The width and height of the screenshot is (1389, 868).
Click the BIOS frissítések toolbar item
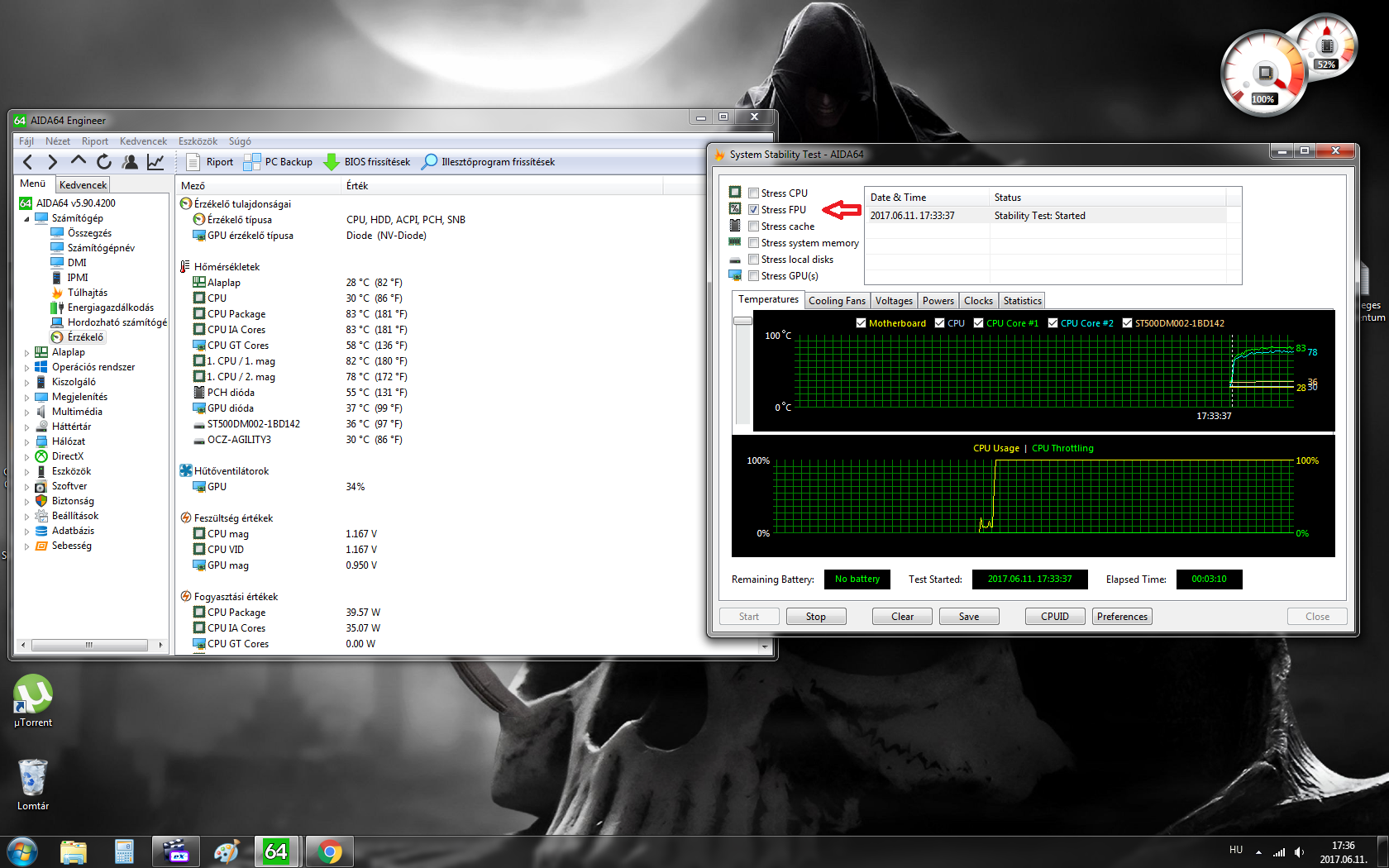pyautogui.click(x=366, y=162)
